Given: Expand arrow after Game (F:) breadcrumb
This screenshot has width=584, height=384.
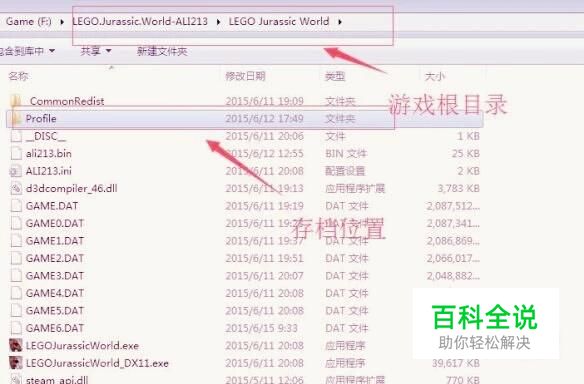Looking at the screenshot, I should 62,22.
